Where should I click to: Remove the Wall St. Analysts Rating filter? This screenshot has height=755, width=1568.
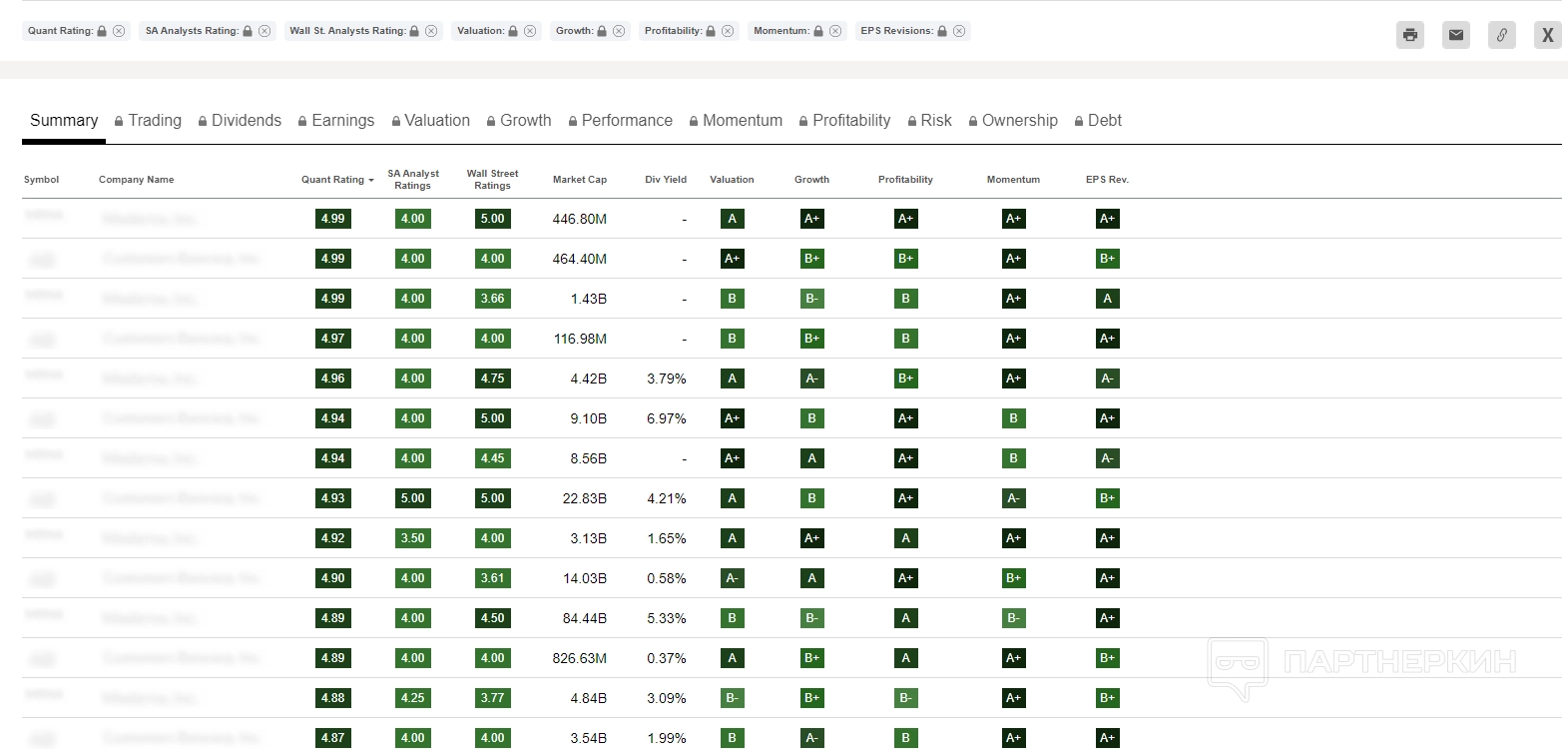coord(431,31)
